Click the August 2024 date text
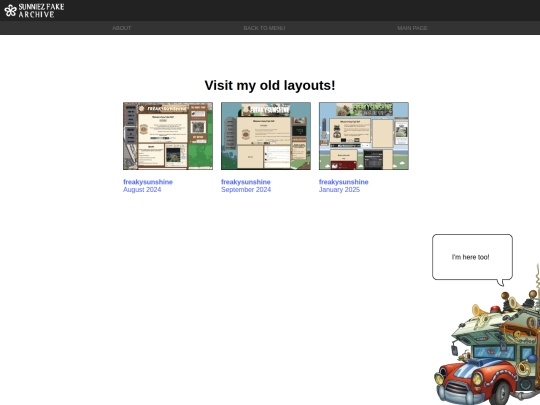The width and height of the screenshot is (540, 405). pos(142,190)
